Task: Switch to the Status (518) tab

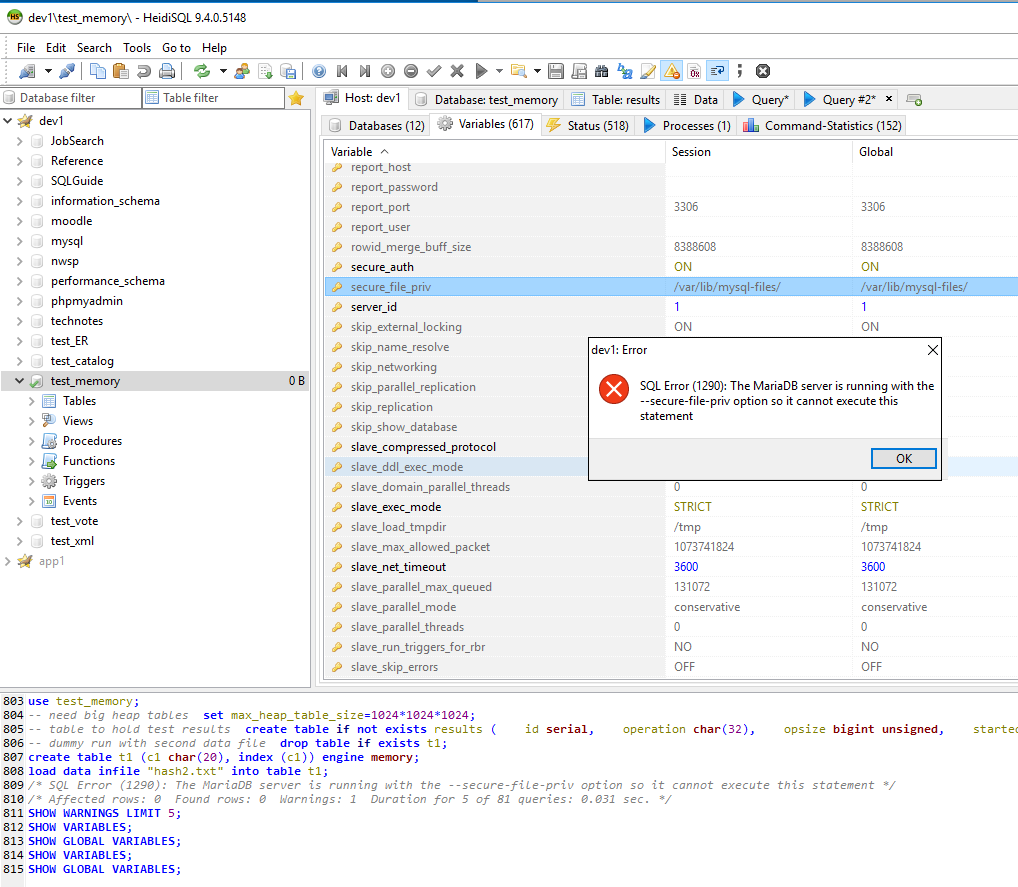Action: click(x=588, y=125)
